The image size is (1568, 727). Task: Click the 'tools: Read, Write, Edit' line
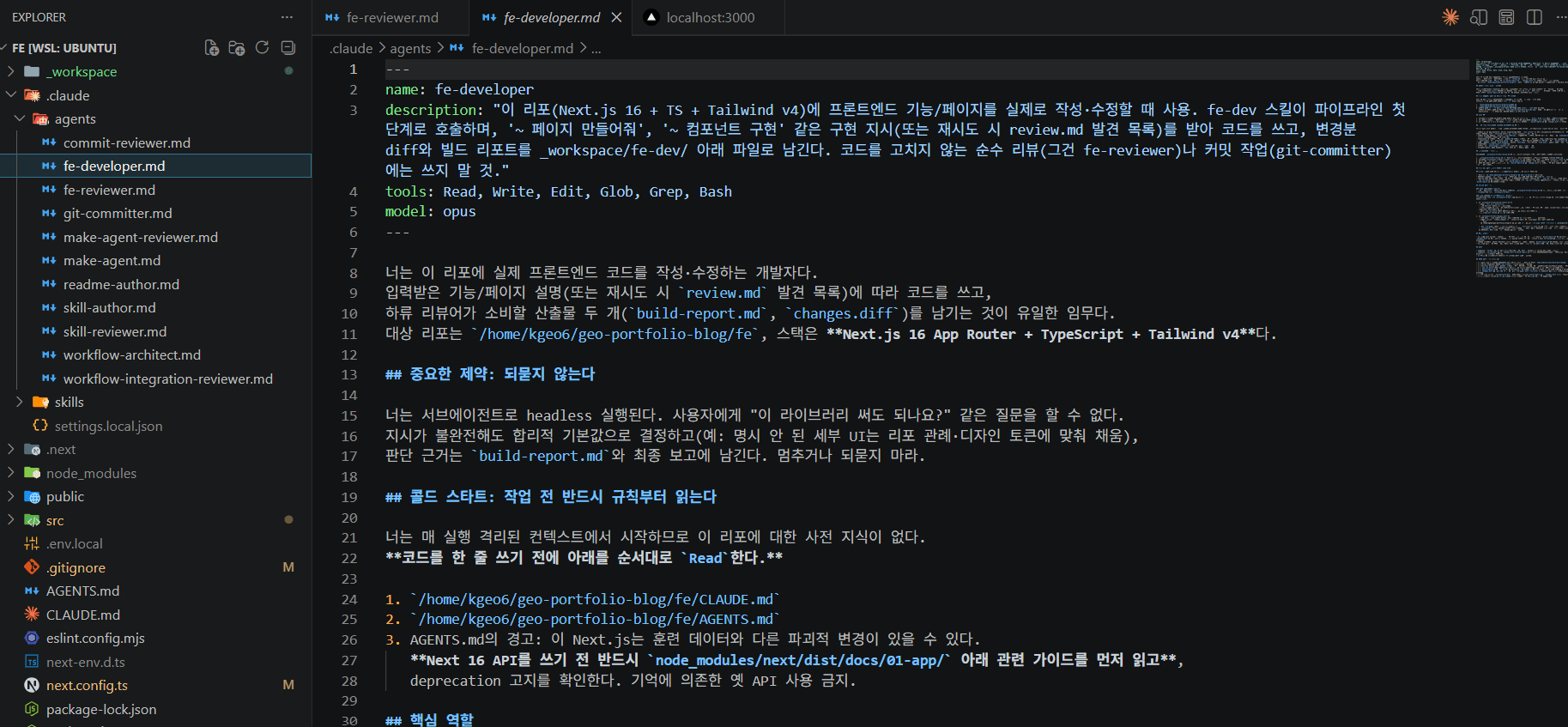(559, 192)
